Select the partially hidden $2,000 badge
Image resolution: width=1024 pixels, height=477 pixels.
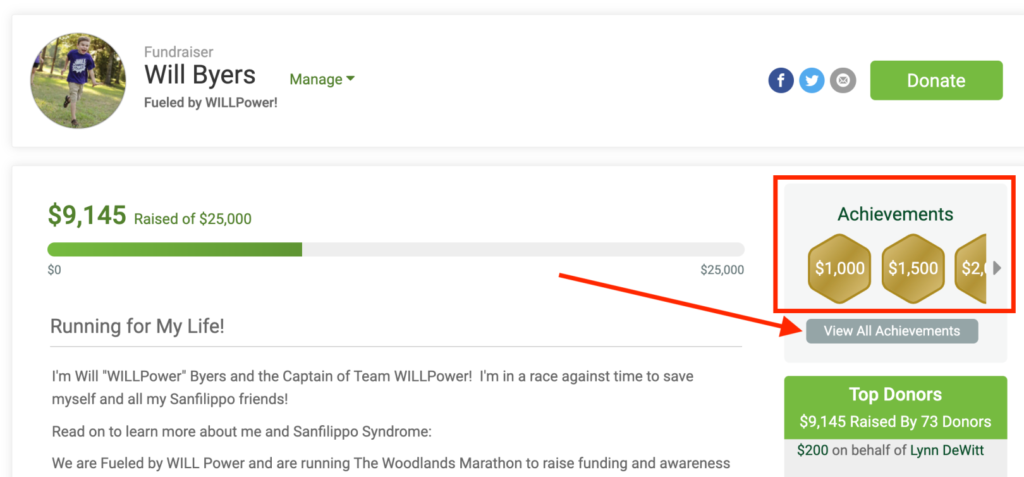970,268
